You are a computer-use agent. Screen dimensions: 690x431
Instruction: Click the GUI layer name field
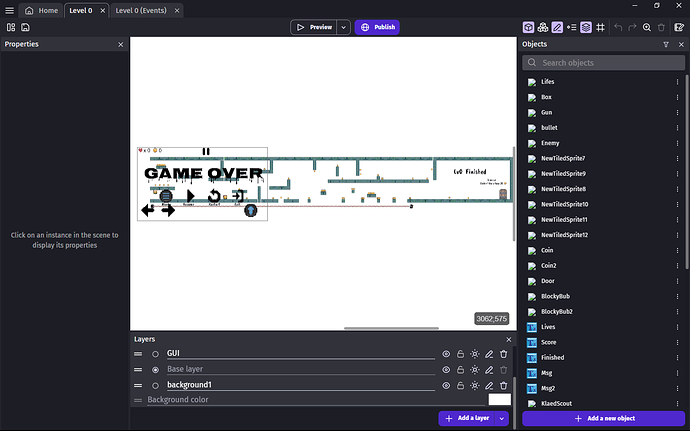(x=301, y=354)
